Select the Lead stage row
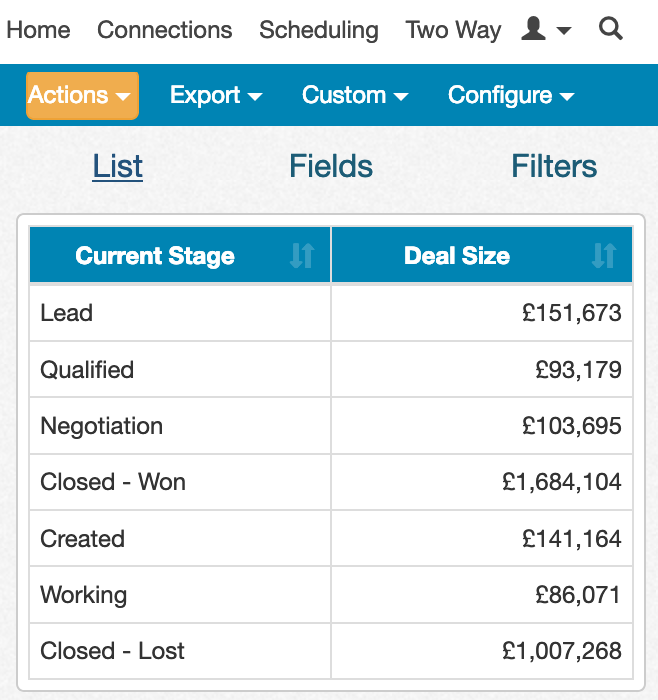The image size is (658, 700). [331, 312]
